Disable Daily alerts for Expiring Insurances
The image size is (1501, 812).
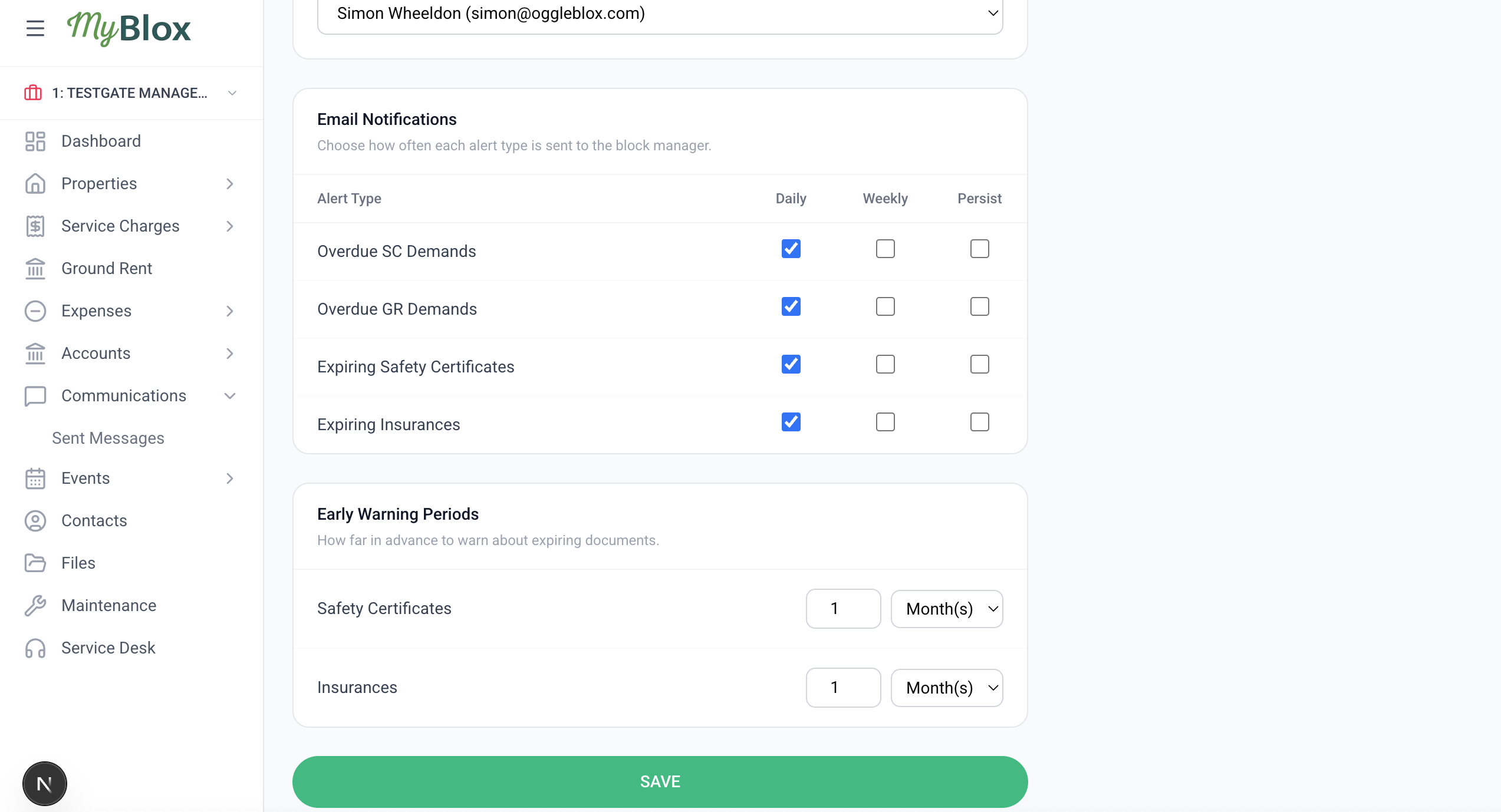(791, 422)
